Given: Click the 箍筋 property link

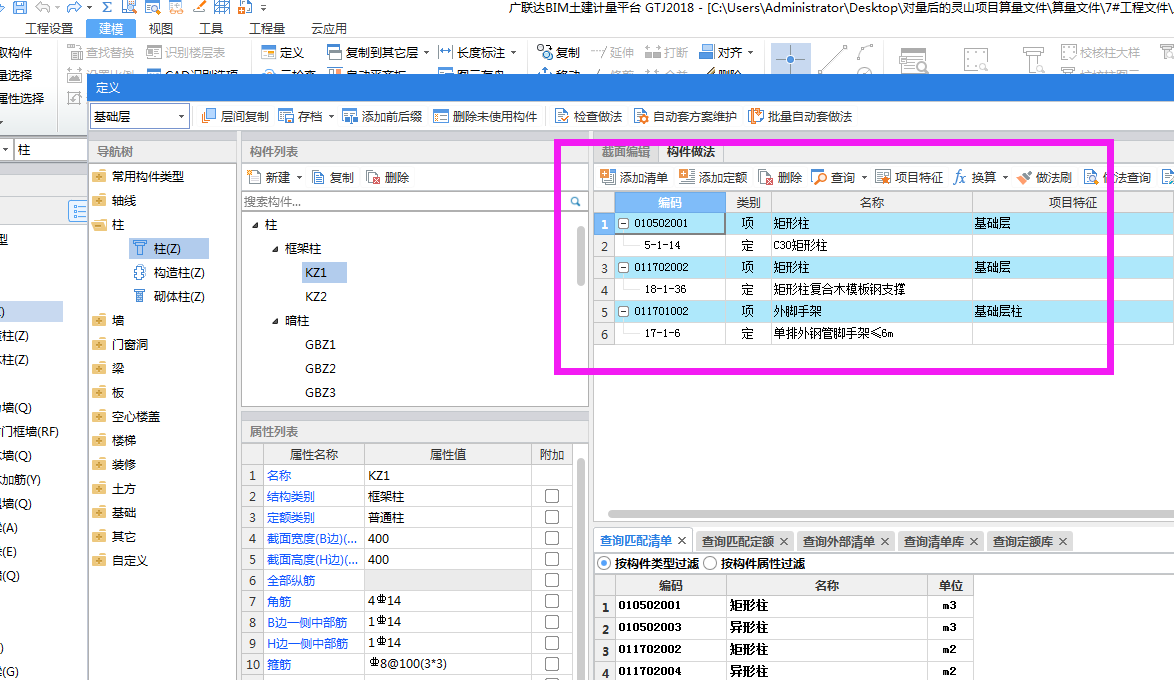Looking at the screenshot, I should coord(279,664).
